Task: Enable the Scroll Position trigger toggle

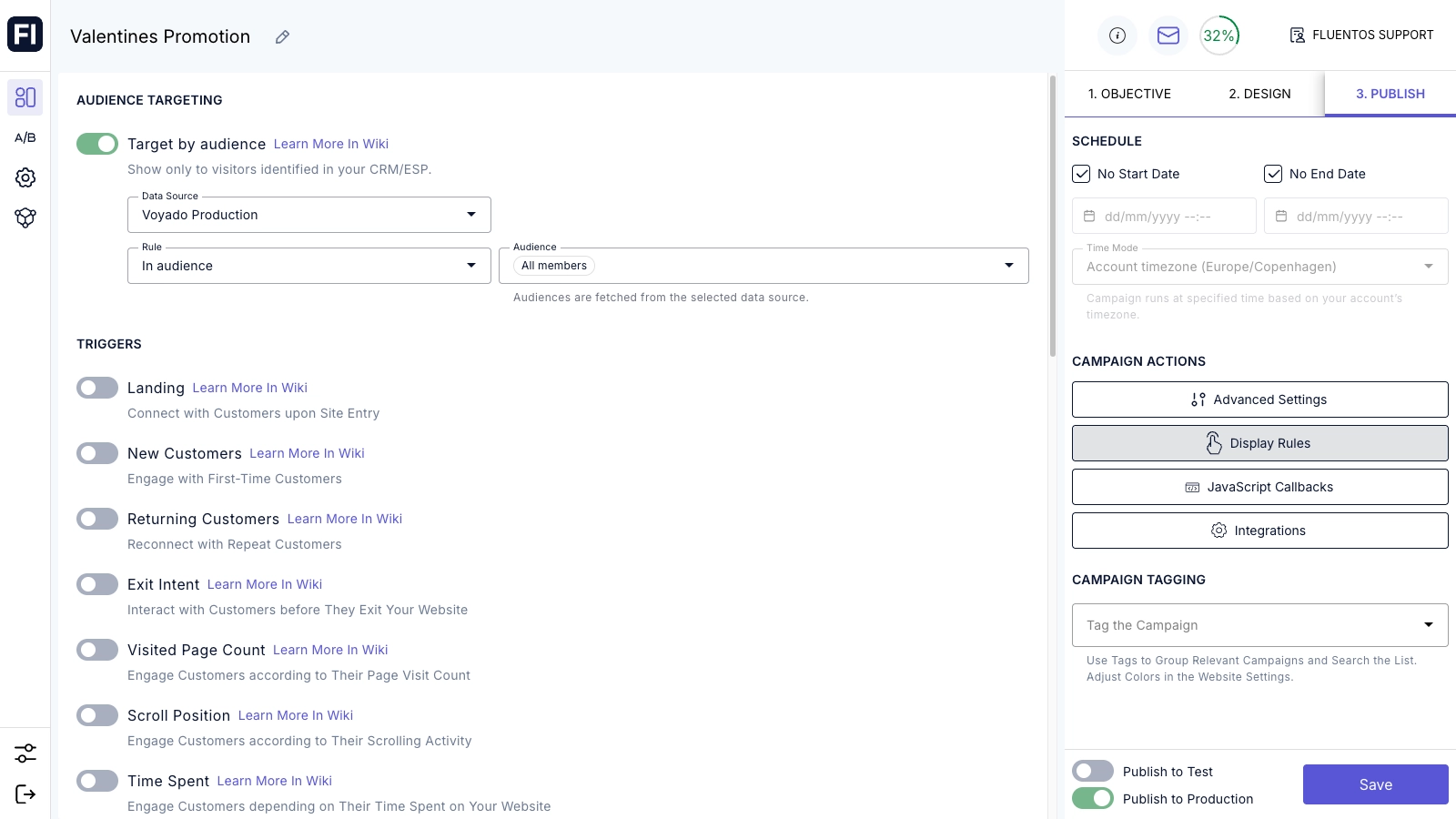Action: pos(97,715)
